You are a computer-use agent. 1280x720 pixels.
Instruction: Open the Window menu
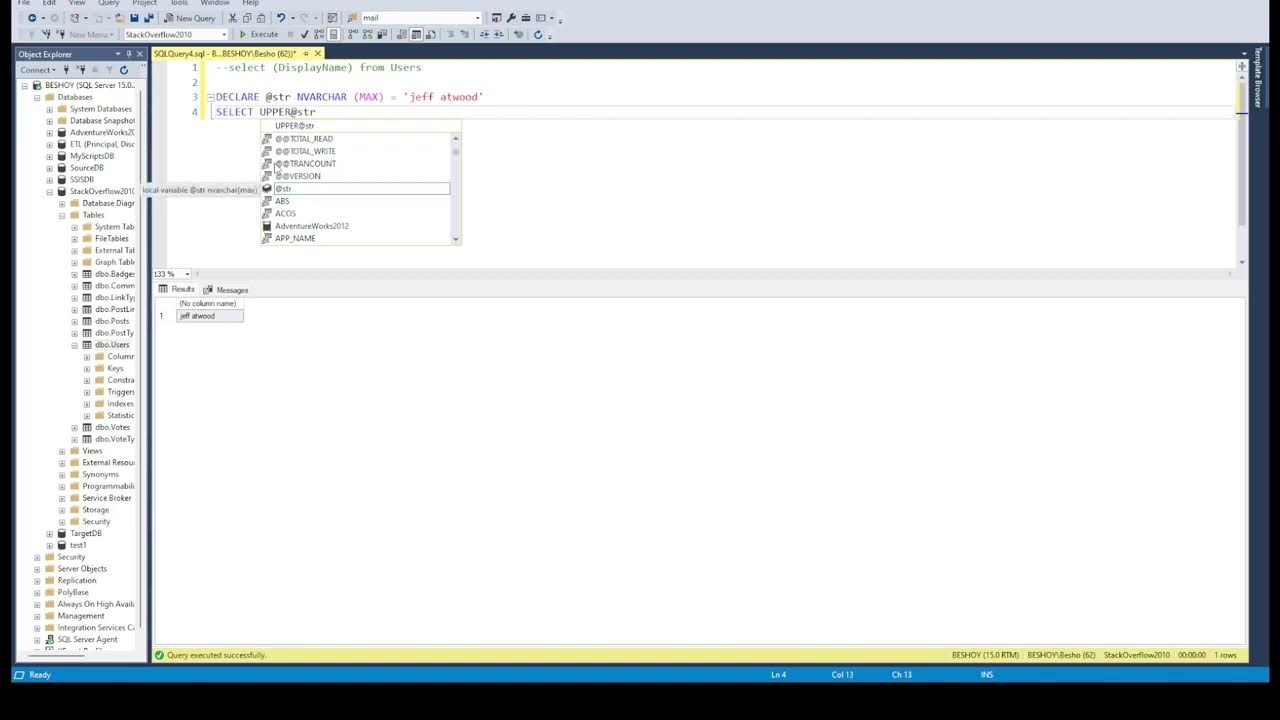pos(215,3)
